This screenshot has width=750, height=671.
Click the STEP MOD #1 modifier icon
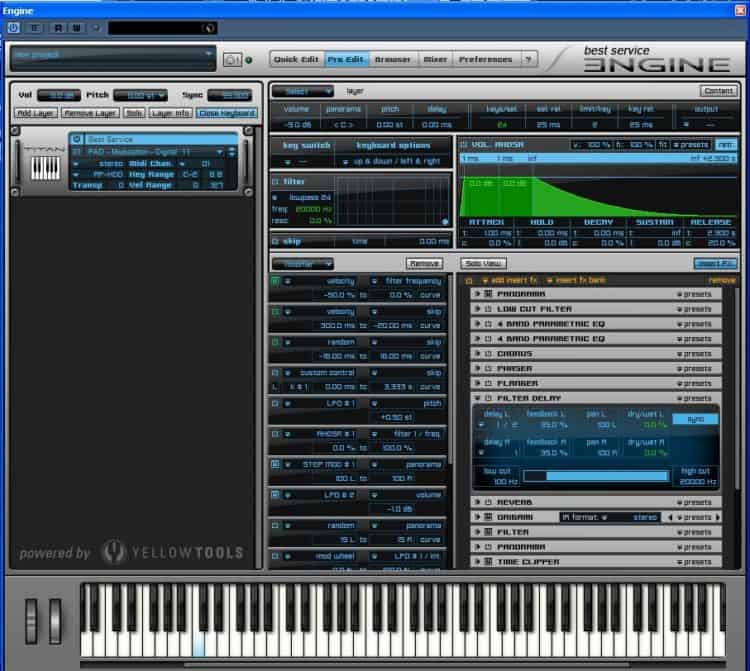(x=276, y=464)
